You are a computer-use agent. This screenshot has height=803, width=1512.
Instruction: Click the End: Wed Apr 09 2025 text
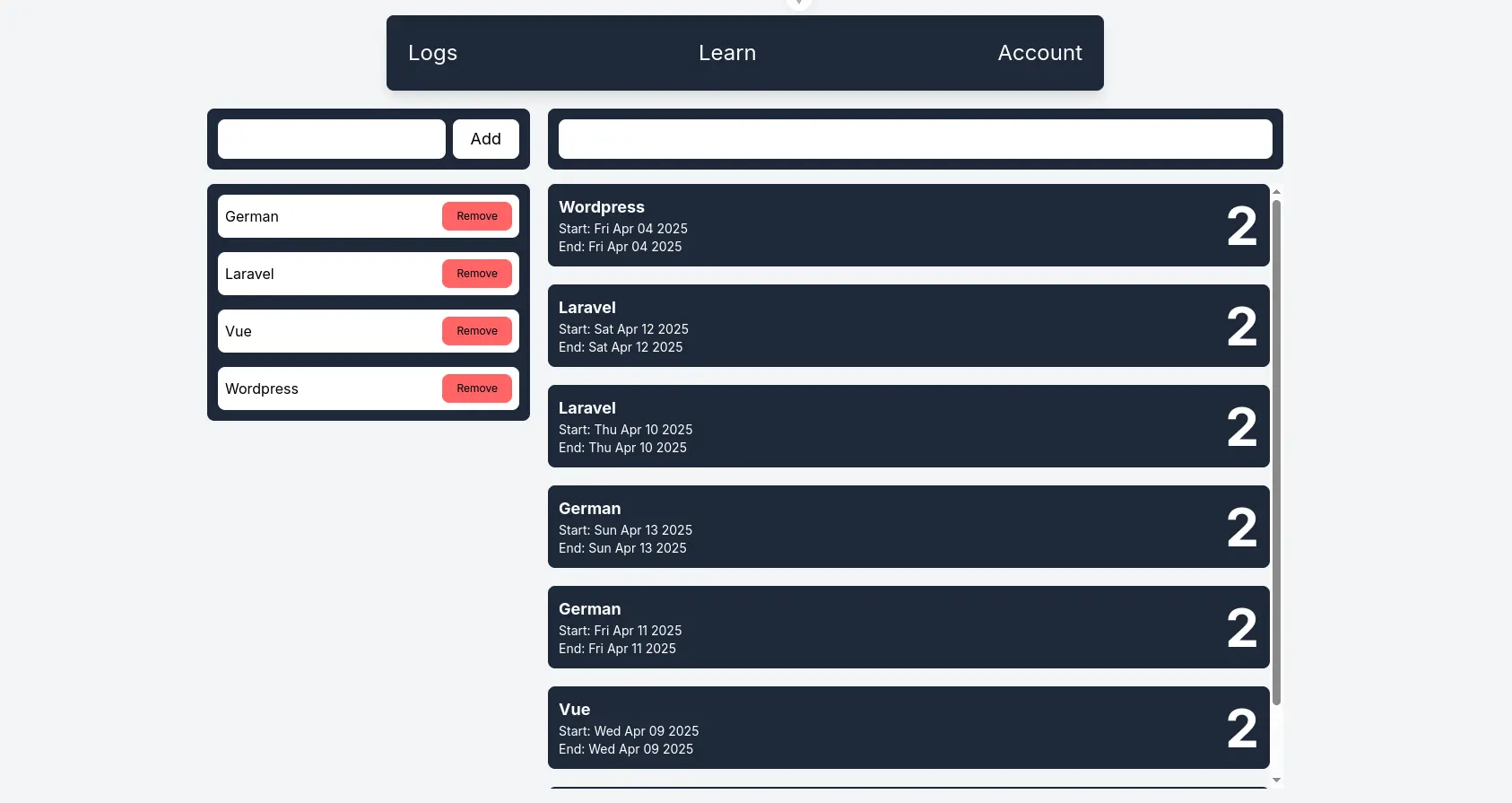point(626,749)
